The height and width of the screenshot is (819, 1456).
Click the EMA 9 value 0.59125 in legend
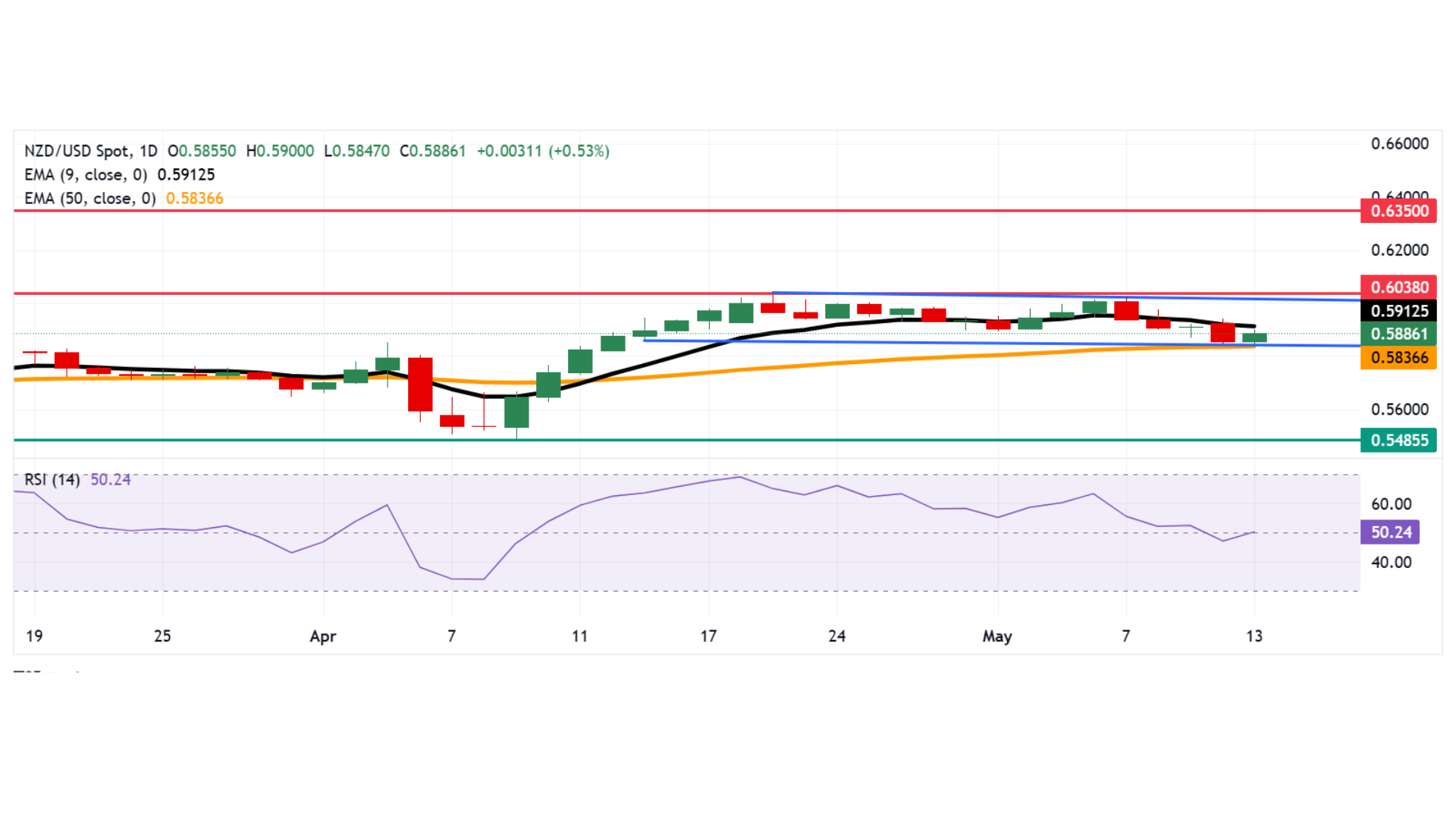186,174
